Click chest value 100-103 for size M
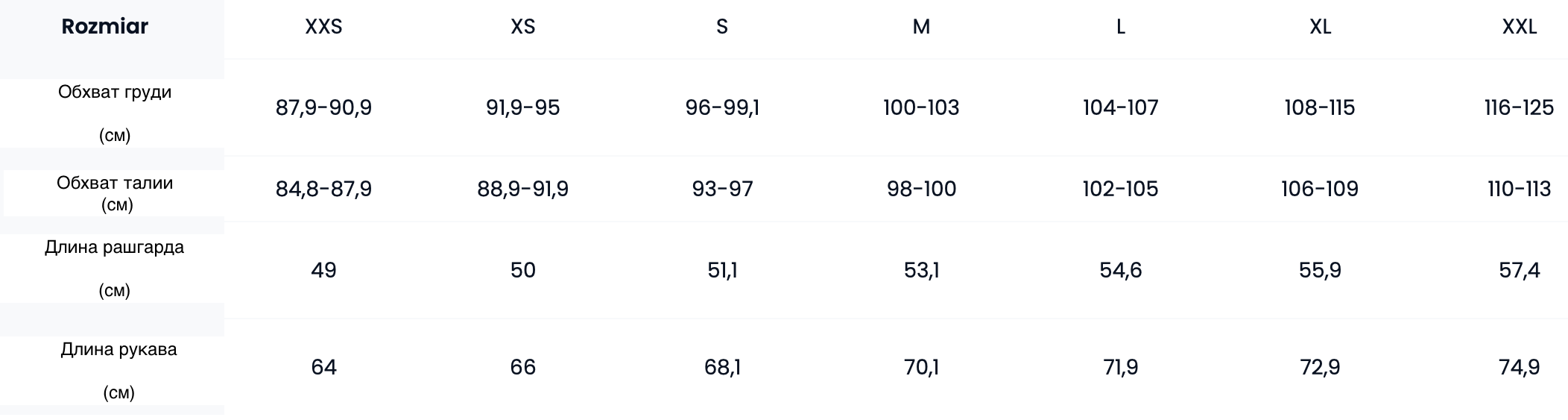The height and width of the screenshot is (420, 1568). click(921, 108)
